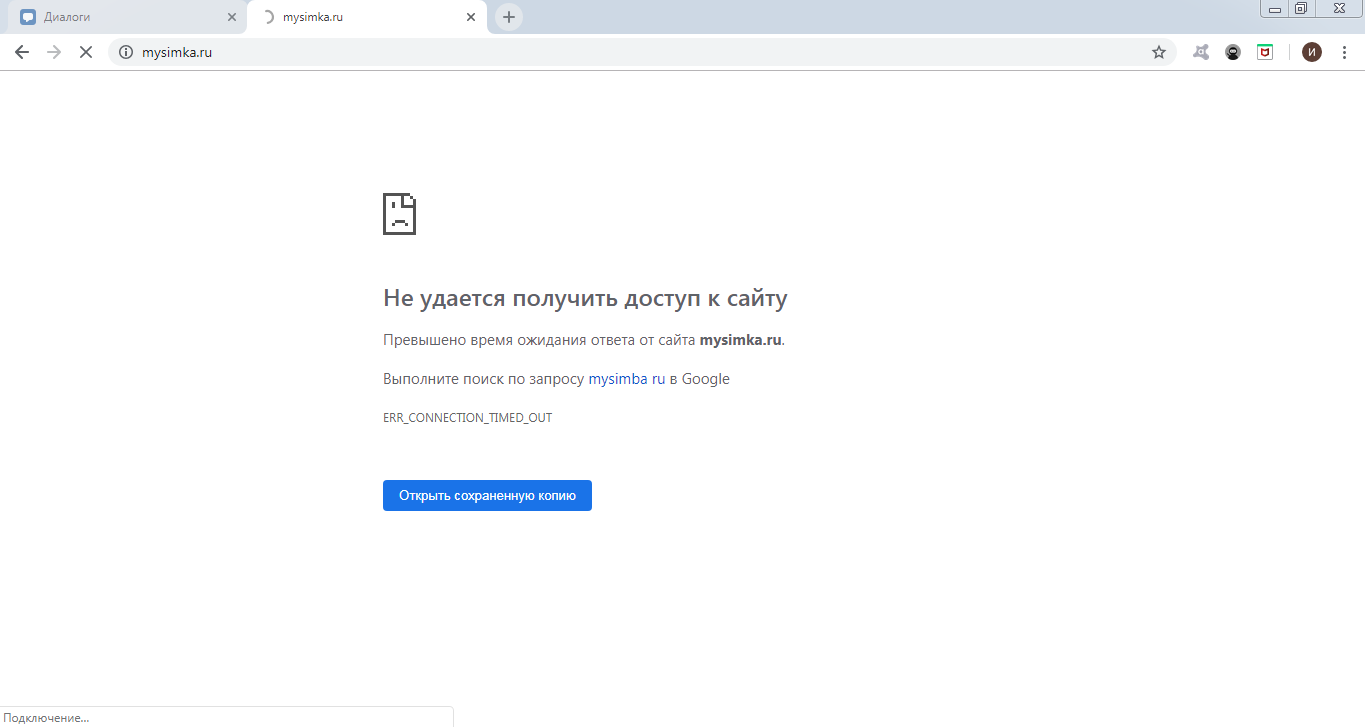This screenshot has height=727, width=1365.
Task: Click the Открыть сохраненную копию button
Action: tap(487, 495)
